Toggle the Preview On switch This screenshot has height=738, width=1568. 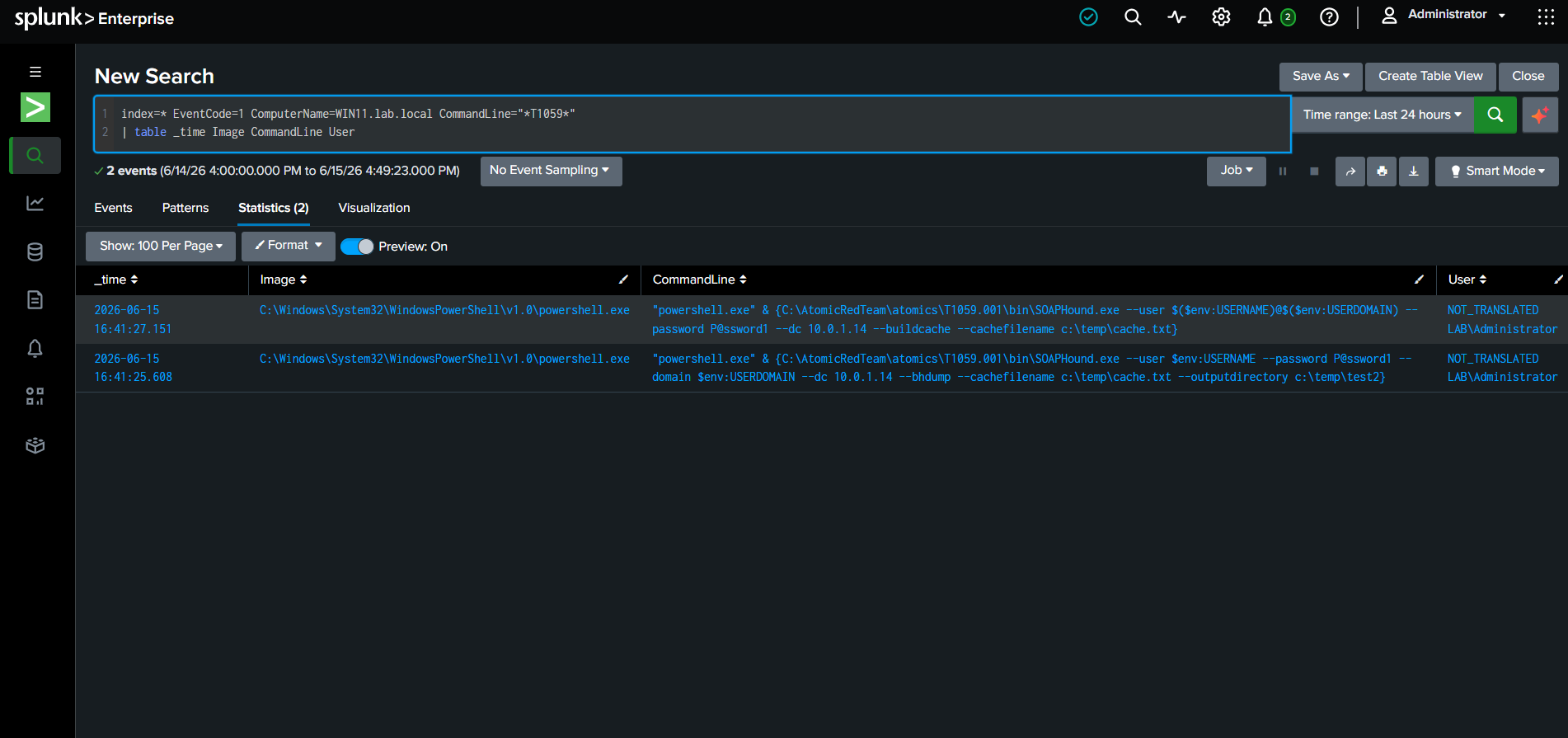[357, 247]
